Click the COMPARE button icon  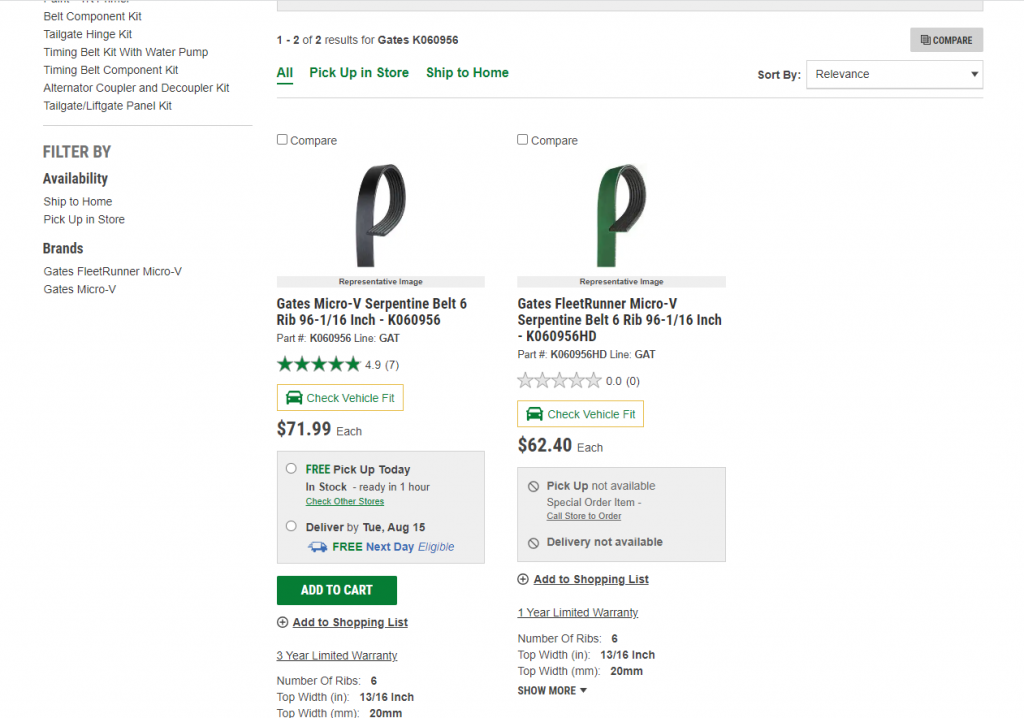pos(925,40)
